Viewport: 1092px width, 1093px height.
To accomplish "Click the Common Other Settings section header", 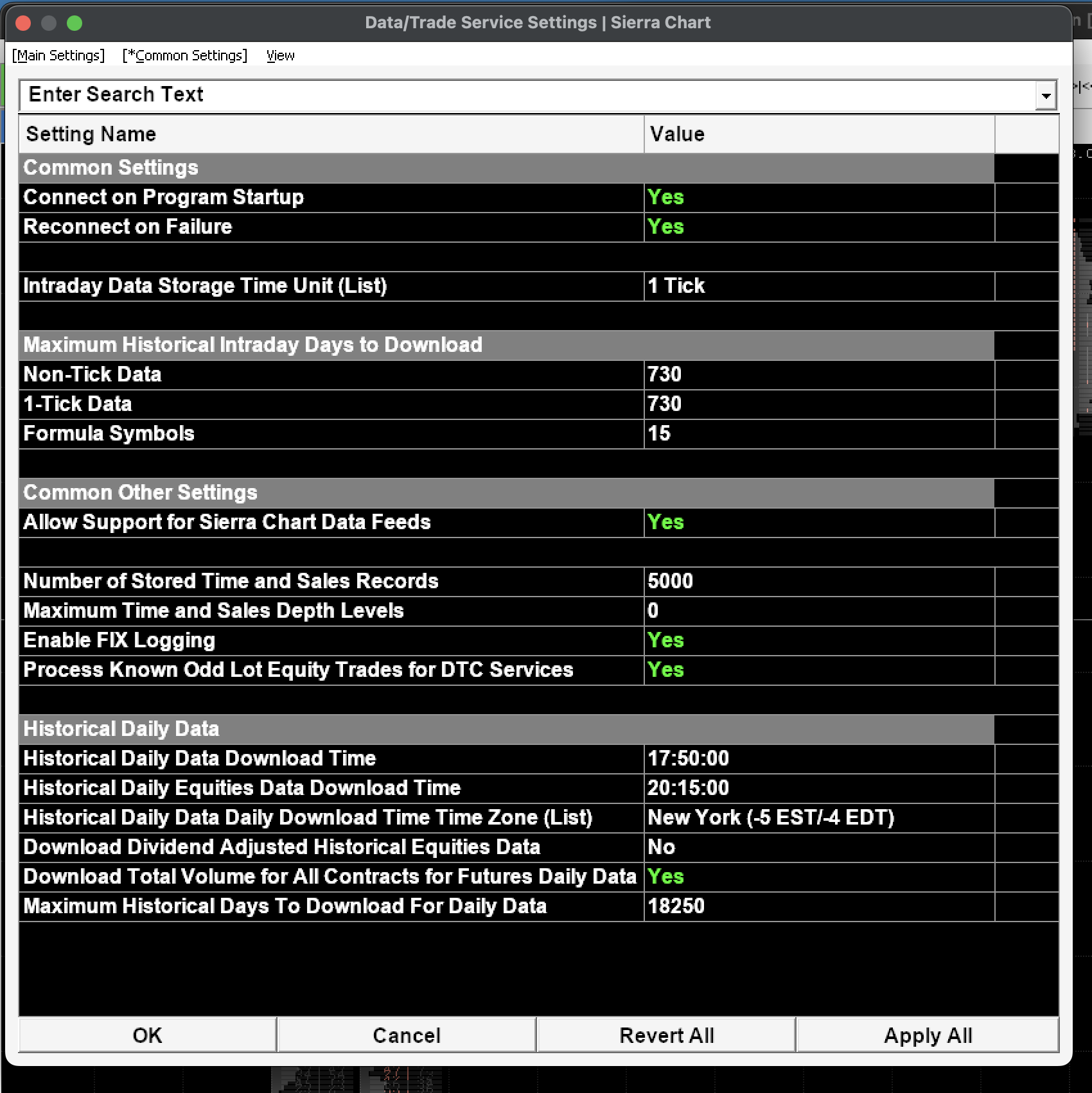I will (x=507, y=493).
